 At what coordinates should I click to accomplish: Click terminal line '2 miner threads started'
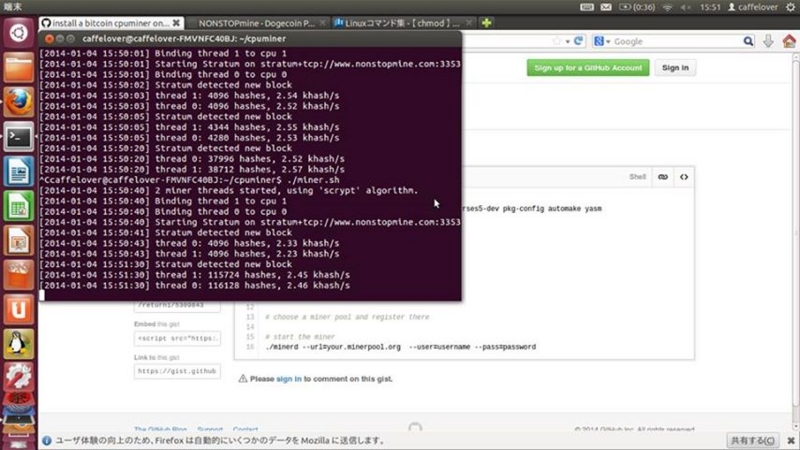click(229, 190)
